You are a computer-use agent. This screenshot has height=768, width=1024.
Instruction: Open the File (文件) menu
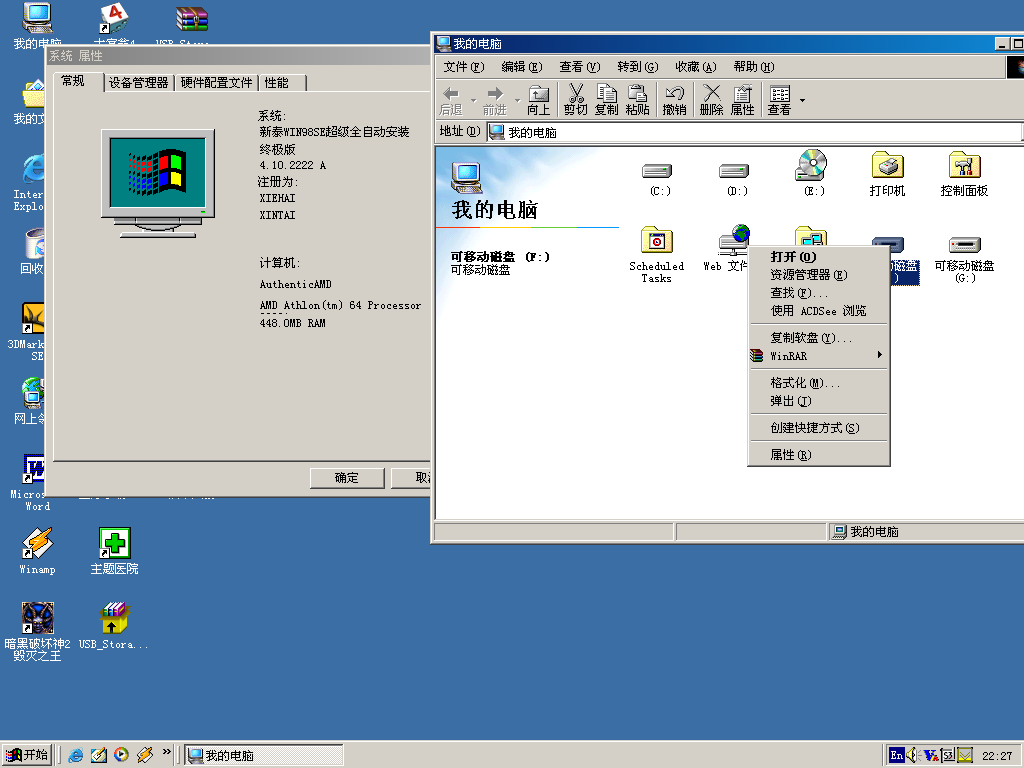[464, 67]
